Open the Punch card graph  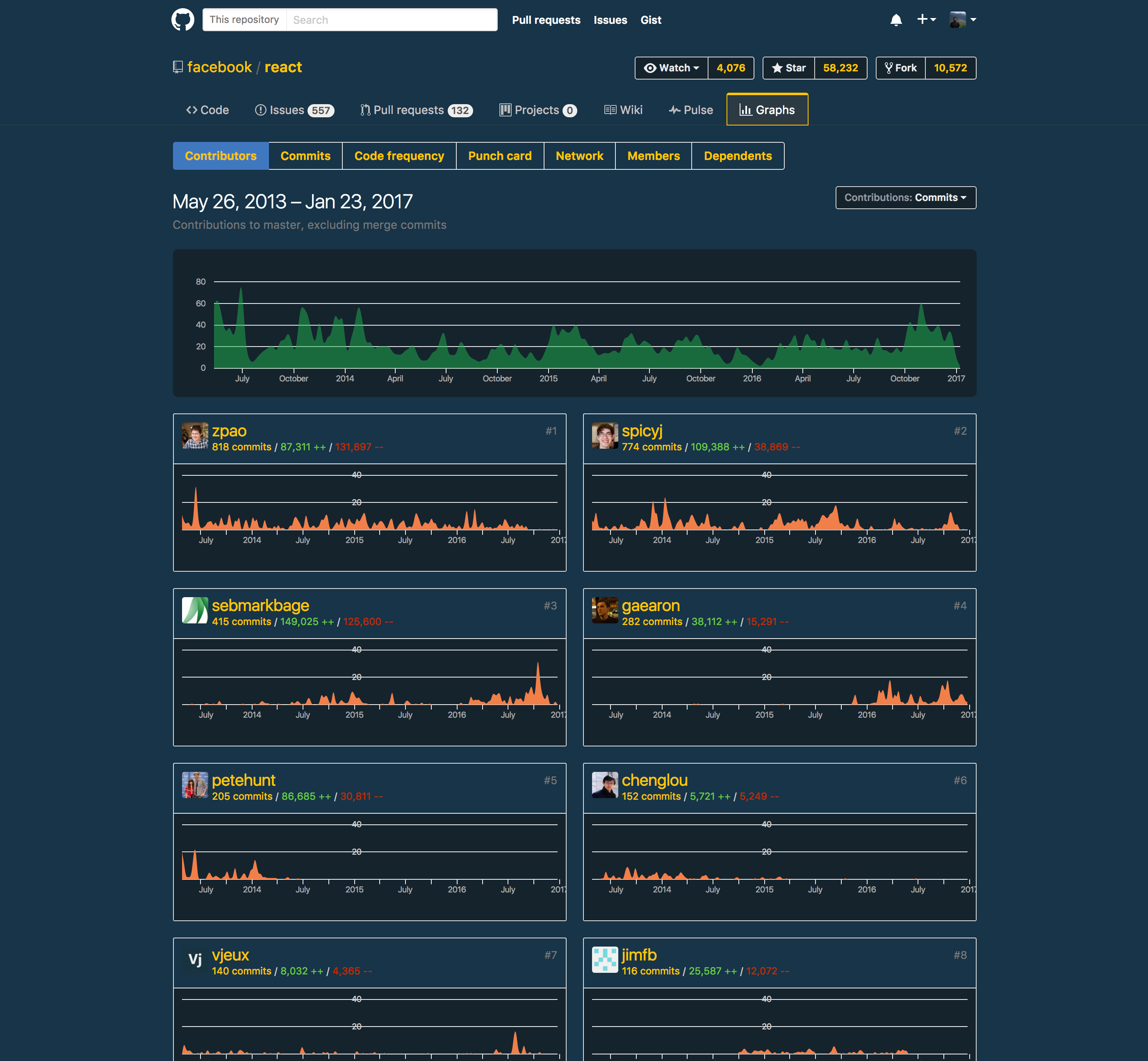[500, 155]
